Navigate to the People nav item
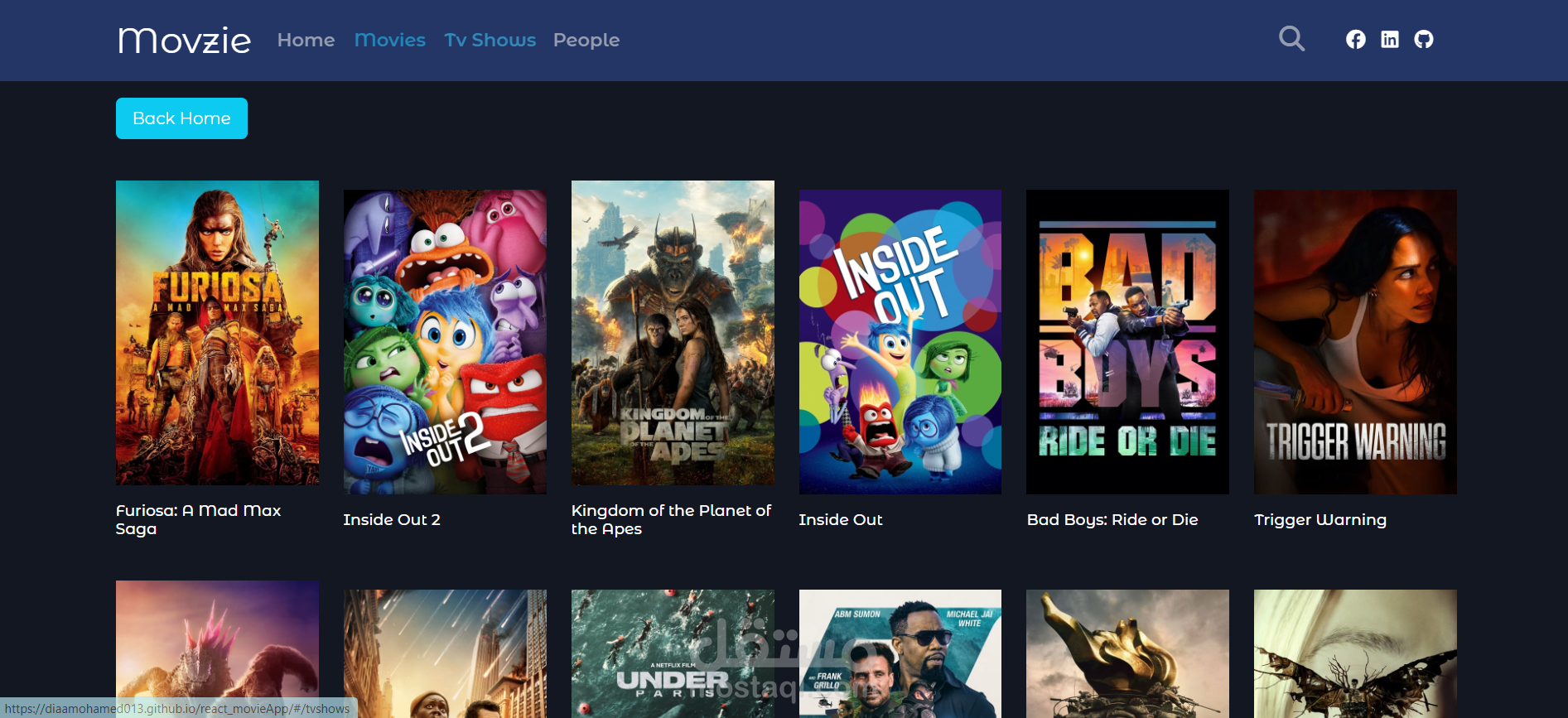 pyautogui.click(x=586, y=40)
